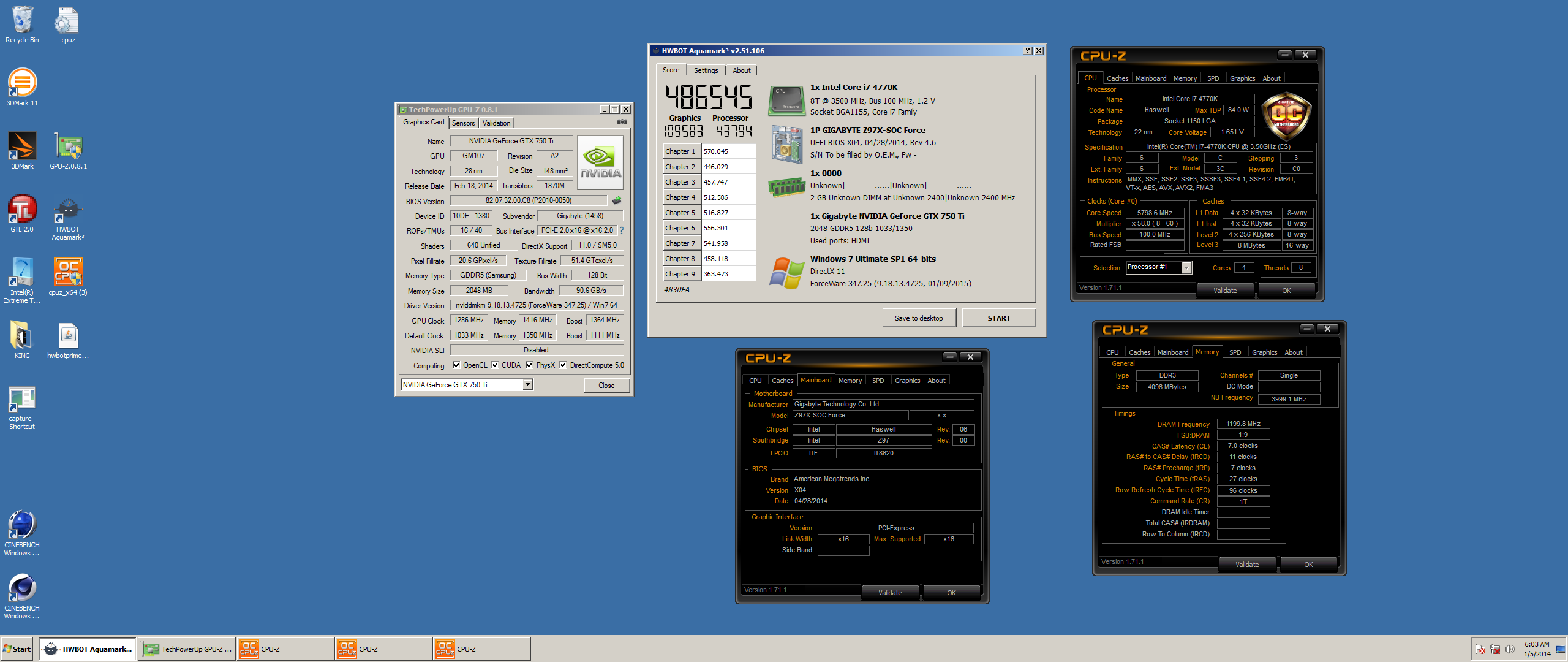This screenshot has width=1568, height=662.
Task: Toggle the OpenCL checkbox in GPU-Z
Action: (456, 365)
